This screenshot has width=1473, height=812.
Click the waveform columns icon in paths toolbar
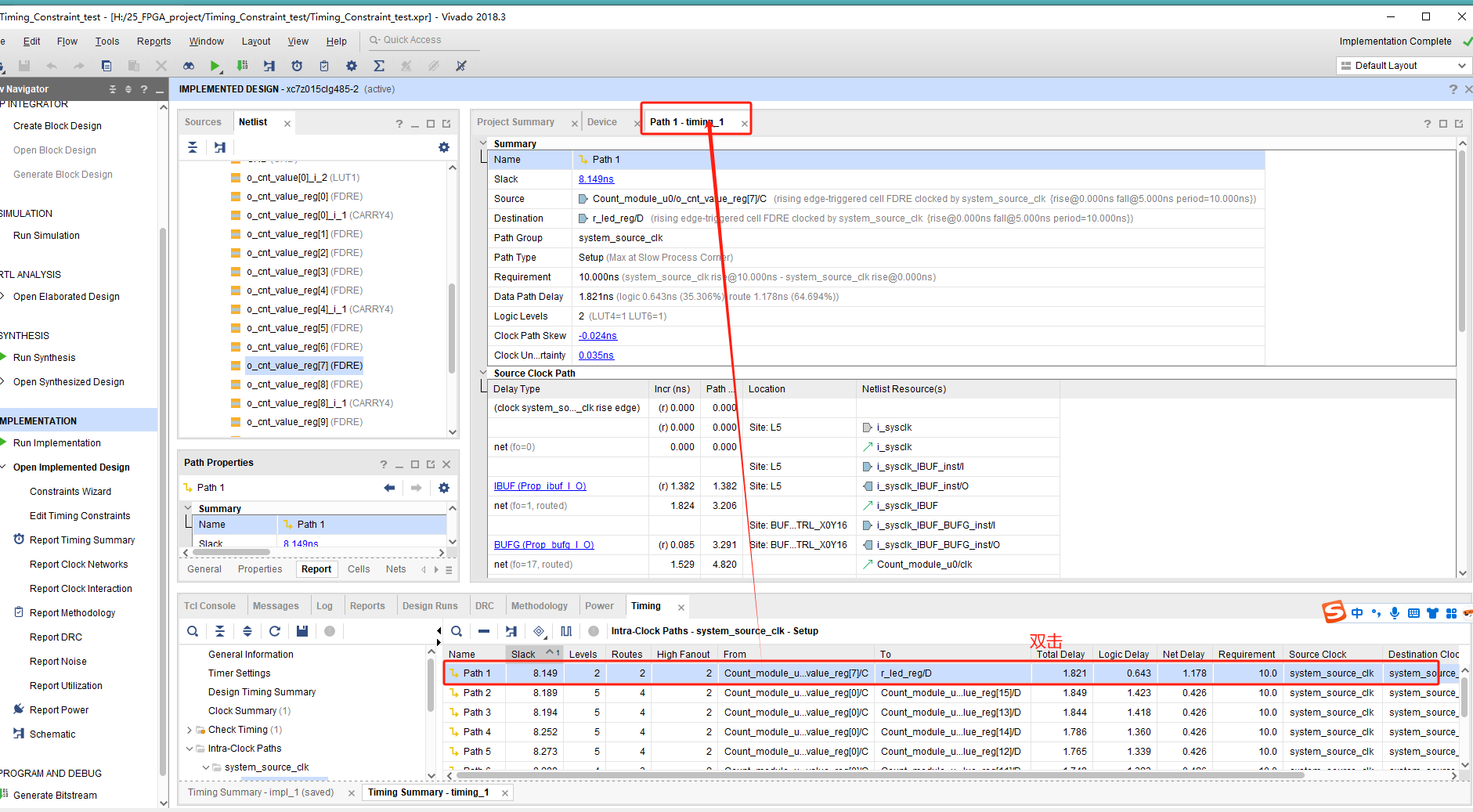click(x=566, y=631)
